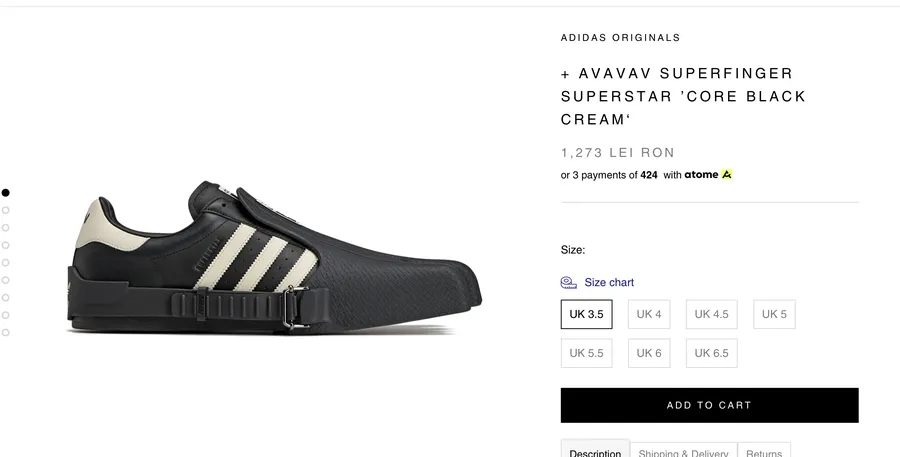Go to the Adidas Originals brand link
Image resolution: width=900 pixels, height=457 pixels.
pos(620,38)
